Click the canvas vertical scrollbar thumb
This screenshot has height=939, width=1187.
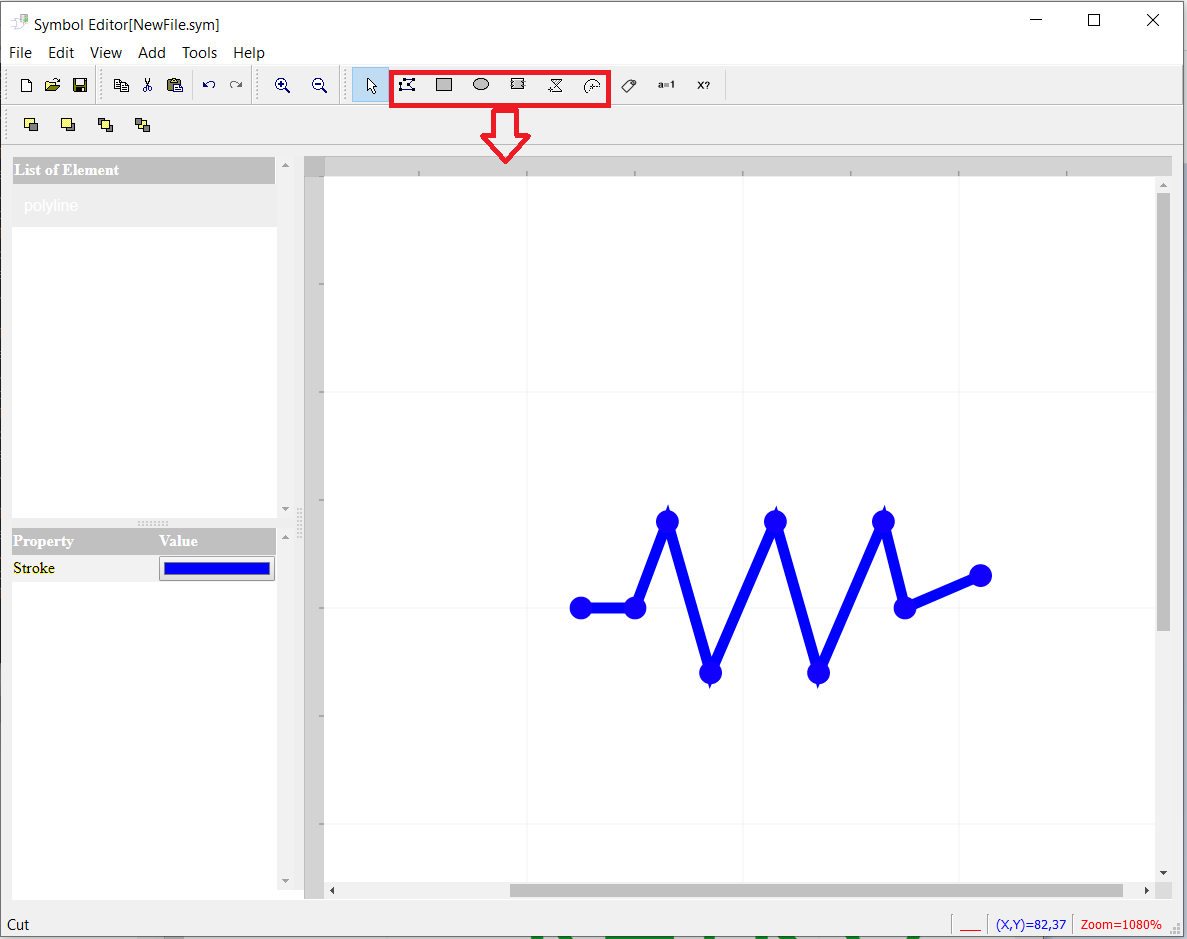click(1164, 412)
